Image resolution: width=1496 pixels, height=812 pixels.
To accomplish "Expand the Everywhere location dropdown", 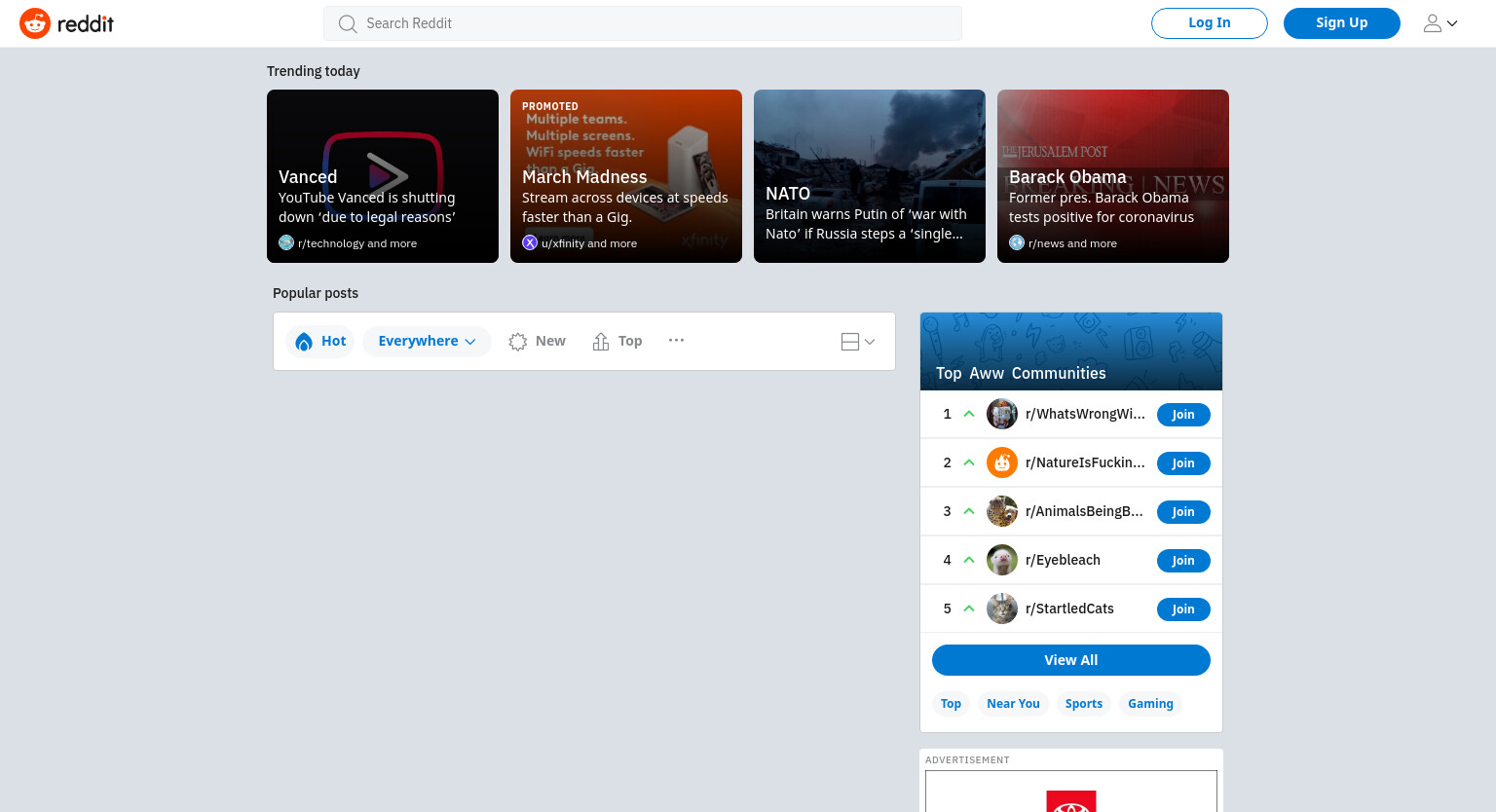I will pos(427,341).
